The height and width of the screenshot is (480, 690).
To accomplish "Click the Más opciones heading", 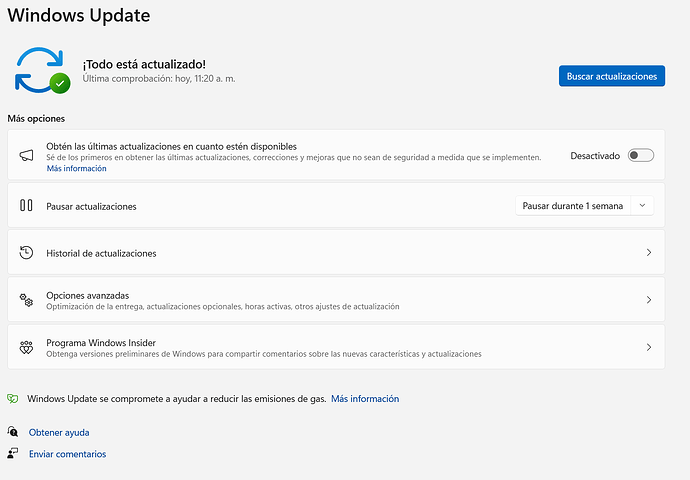I will pyautogui.click(x=36, y=118).
